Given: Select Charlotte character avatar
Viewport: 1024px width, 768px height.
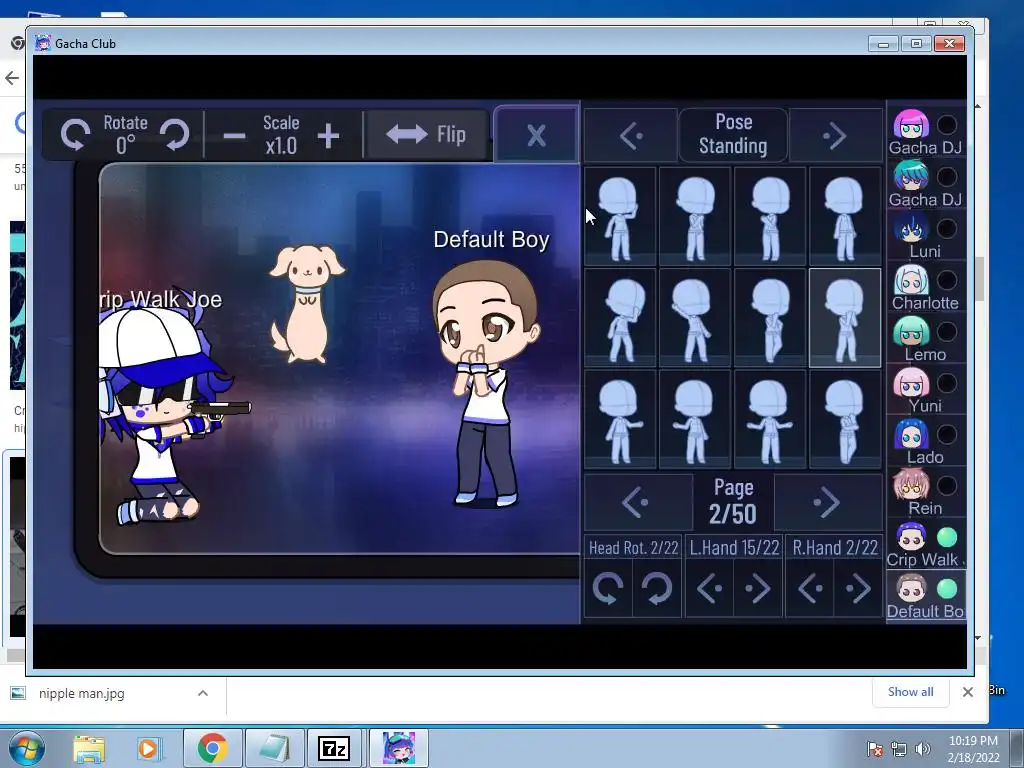Looking at the screenshot, I should pos(911,280).
